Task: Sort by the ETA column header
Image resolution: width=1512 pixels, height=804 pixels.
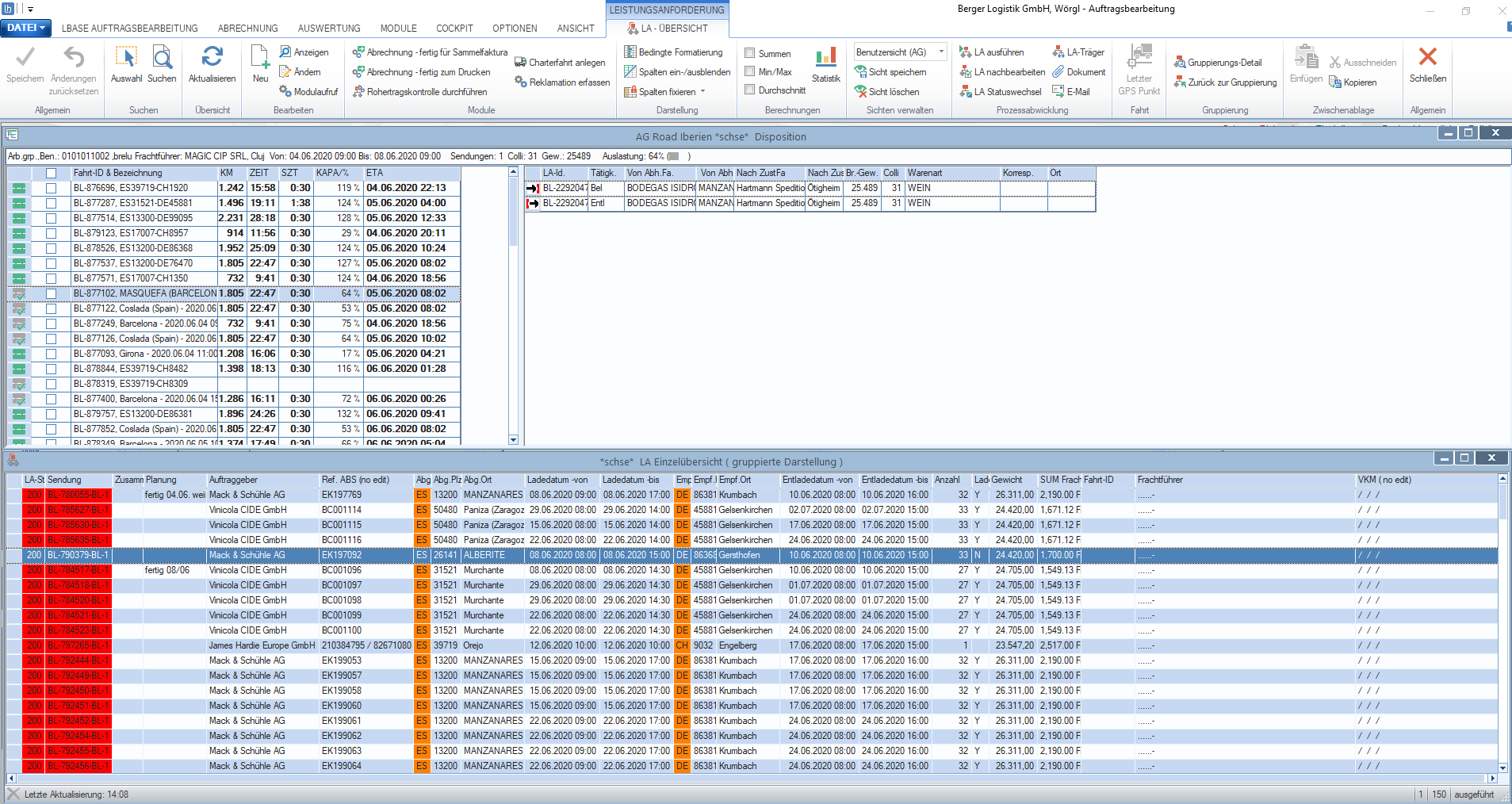Action: pos(411,173)
